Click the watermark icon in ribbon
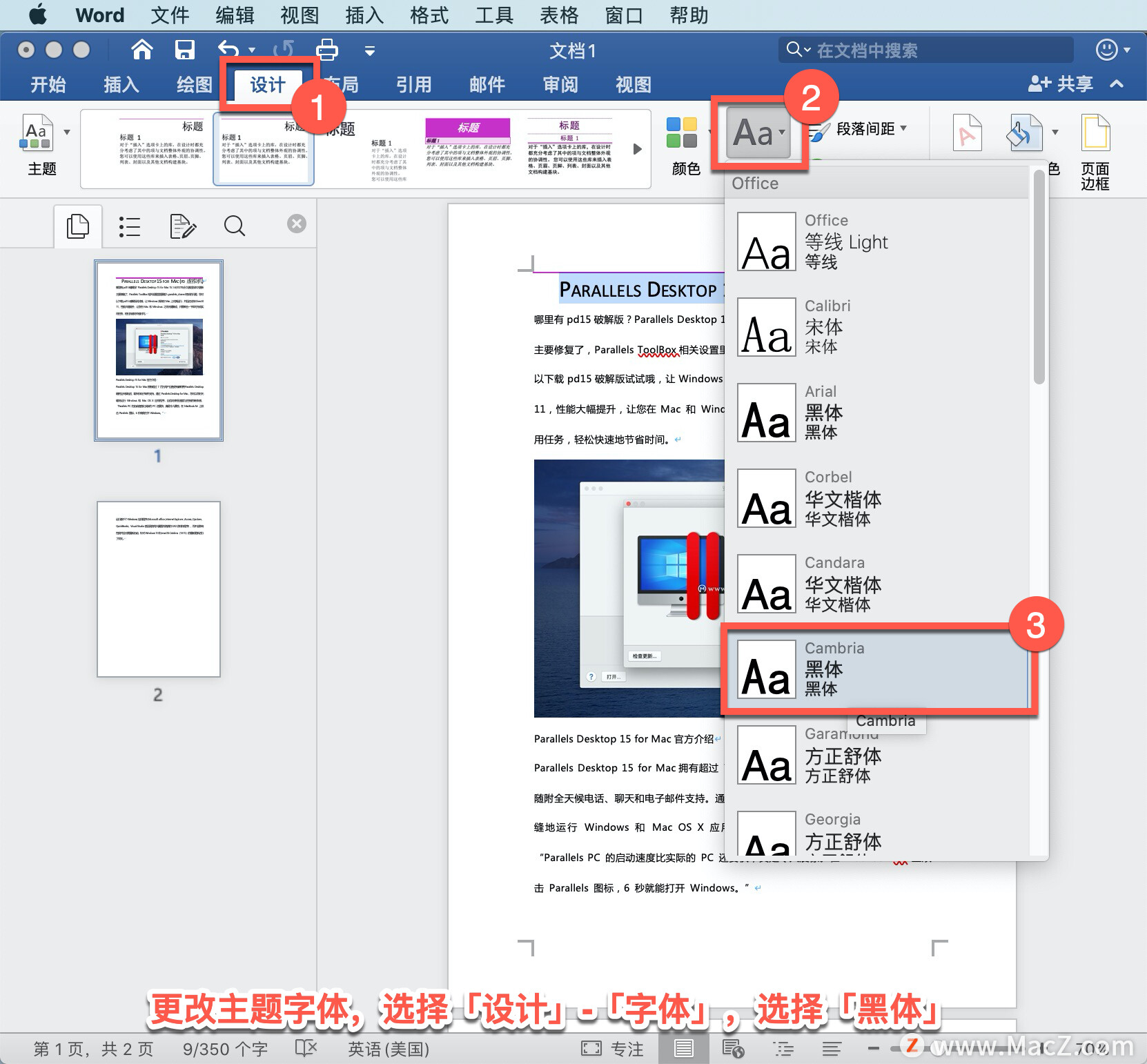Image resolution: width=1147 pixels, height=1064 pixels. click(967, 132)
